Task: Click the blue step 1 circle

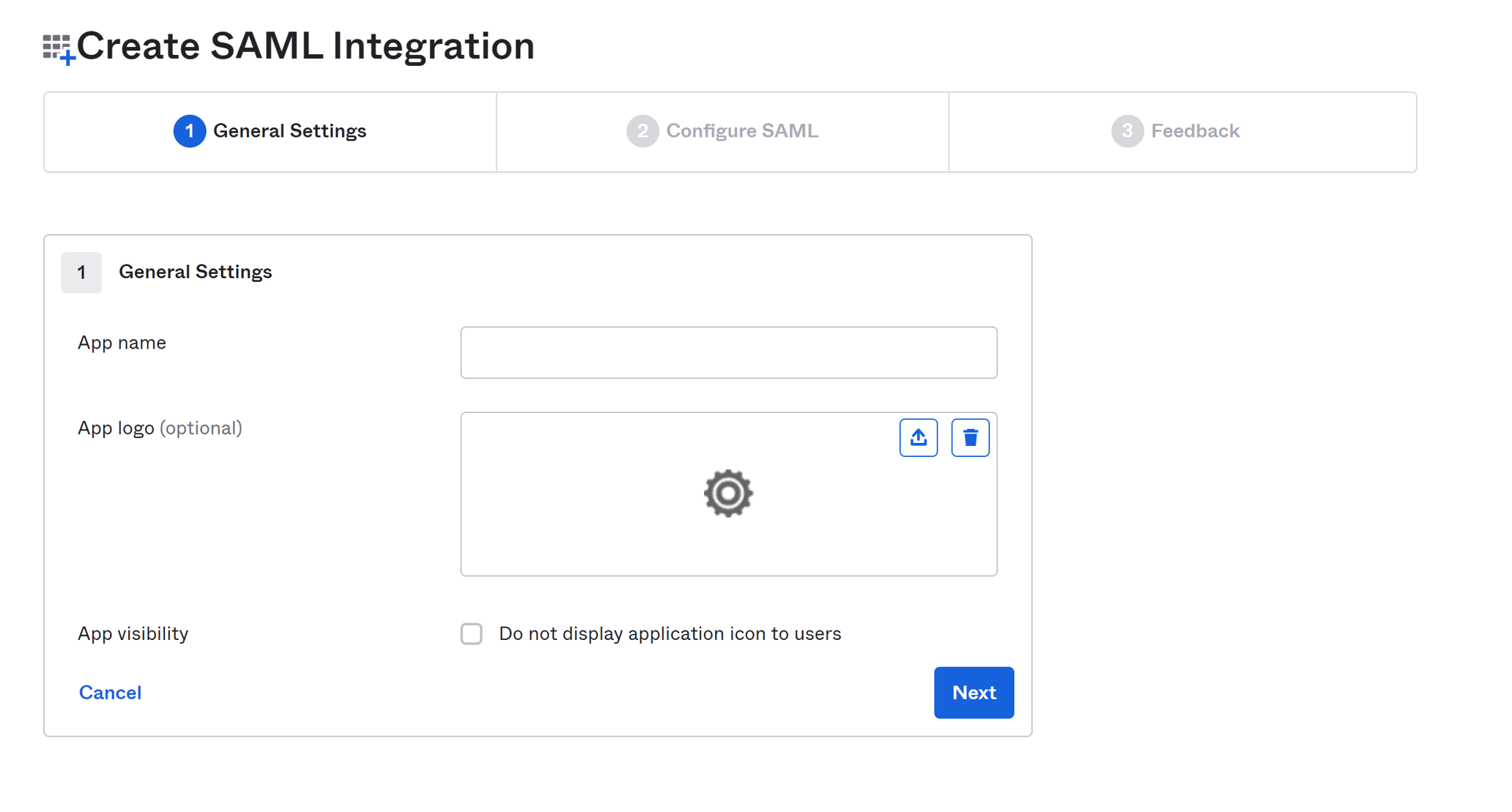Action: pyautogui.click(x=189, y=131)
